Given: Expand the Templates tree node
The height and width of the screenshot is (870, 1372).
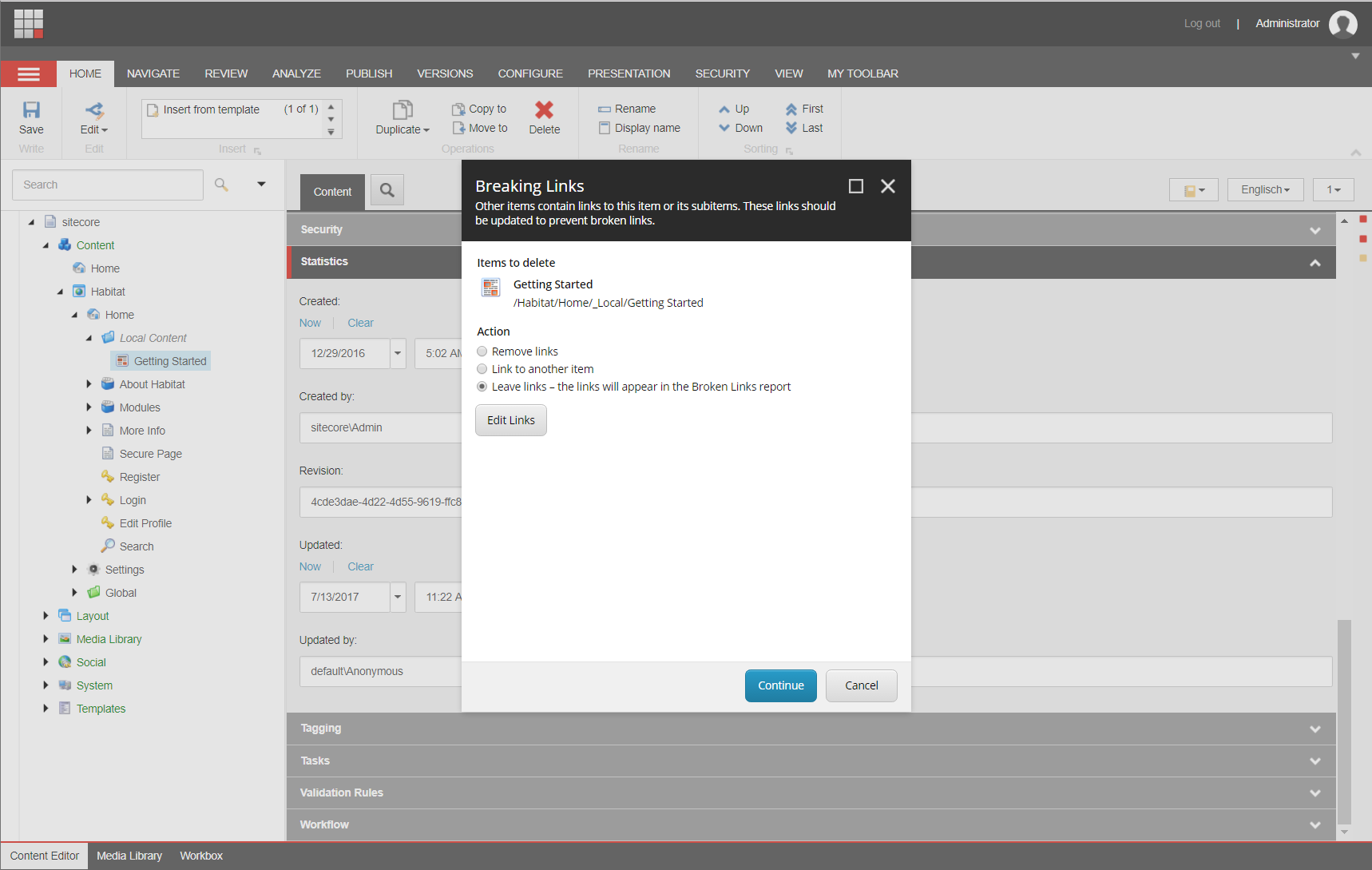Looking at the screenshot, I should click(46, 709).
